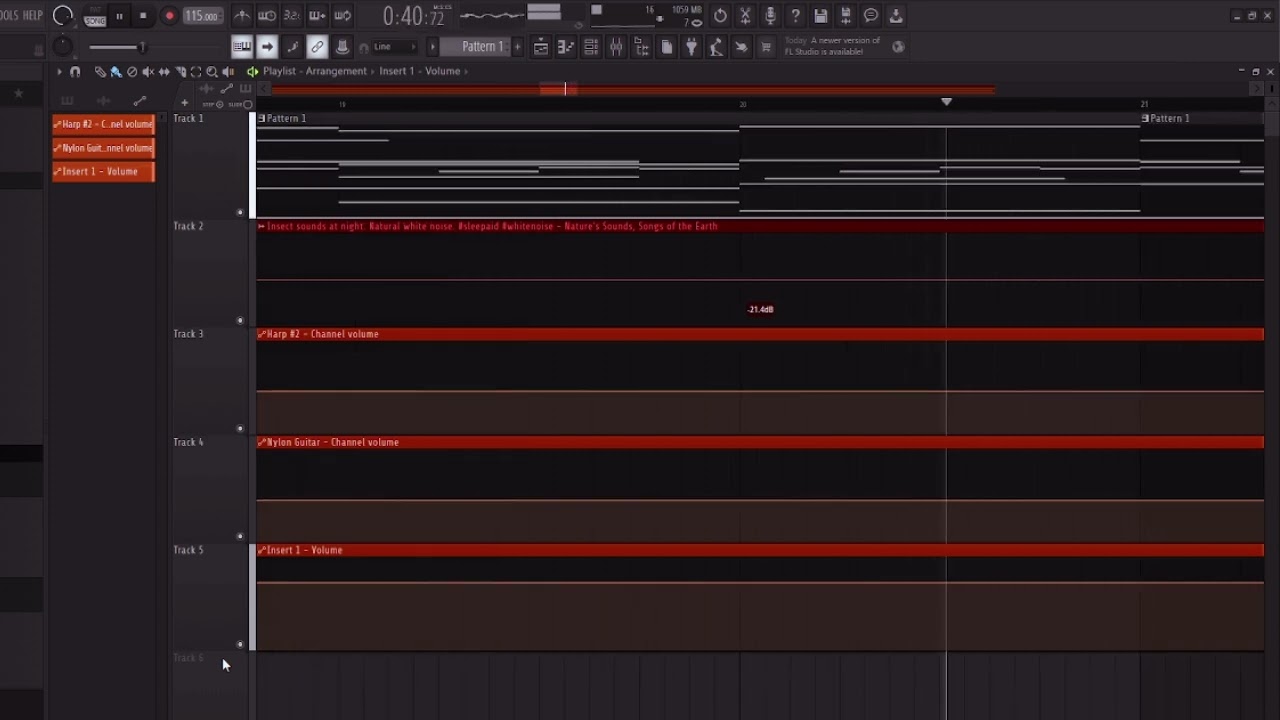Mute Track 5 with its dot
The height and width of the screenshot is (720, 1280).
240,644
